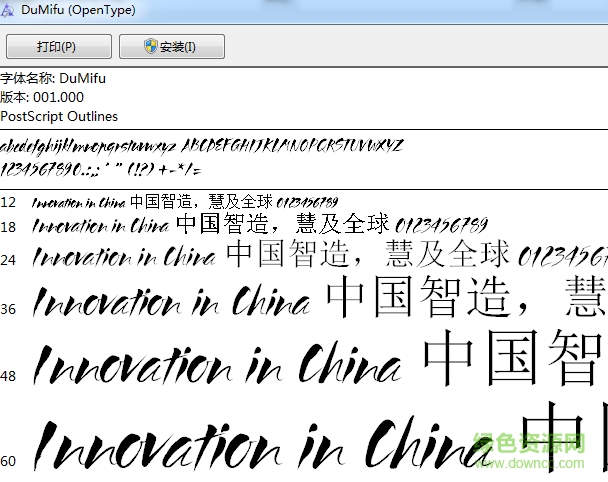Click the size 18 label
The height and width of the screenshot is (482, 608).
coord(8,227)
